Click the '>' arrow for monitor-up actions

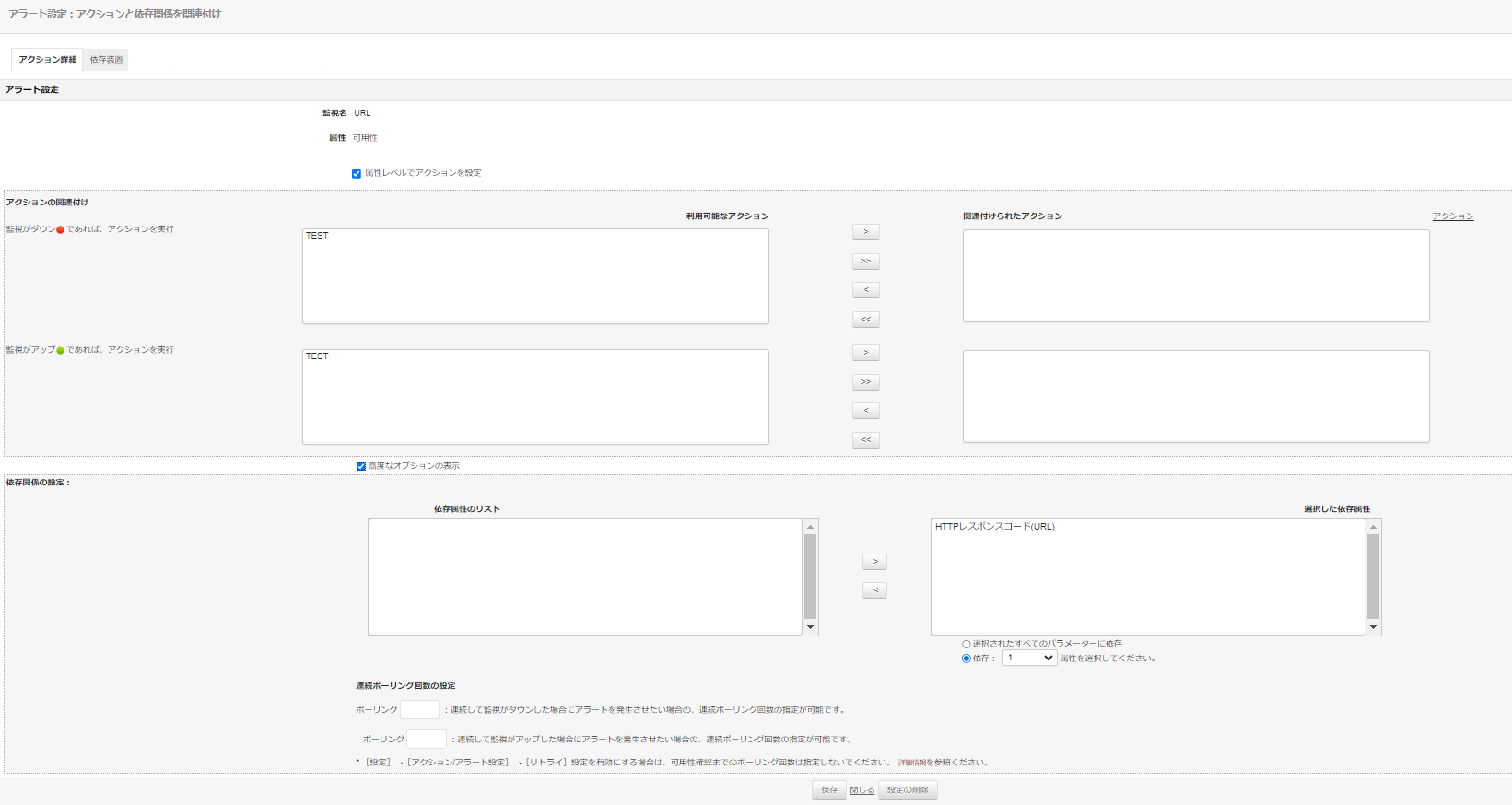(865, 353)
